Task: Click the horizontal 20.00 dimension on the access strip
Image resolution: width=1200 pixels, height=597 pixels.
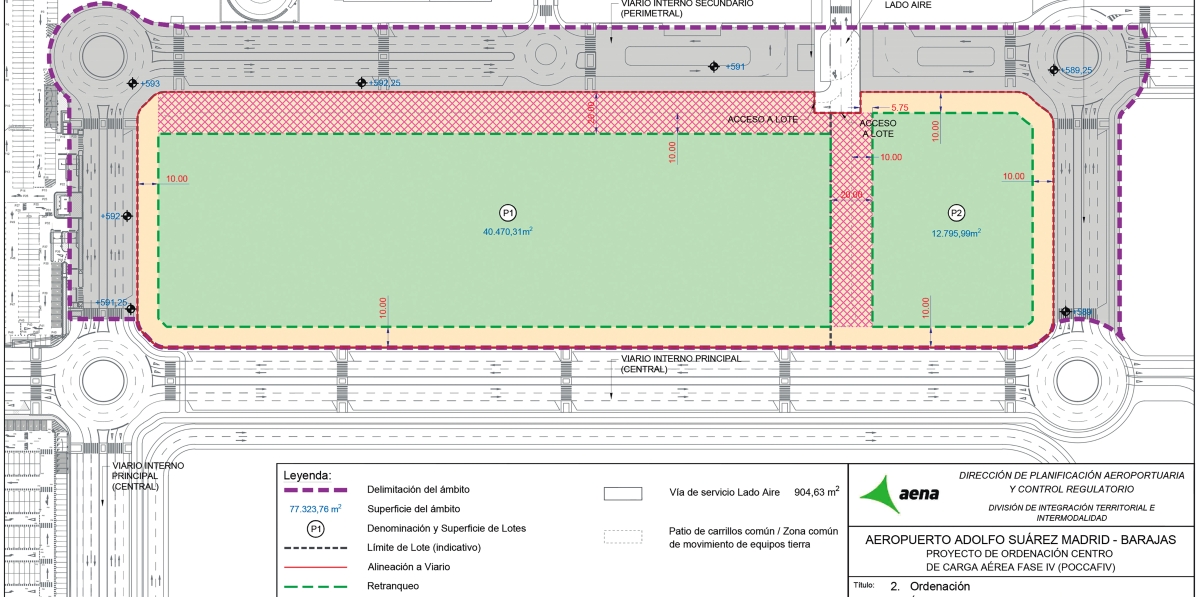Action: pos(851,194)
